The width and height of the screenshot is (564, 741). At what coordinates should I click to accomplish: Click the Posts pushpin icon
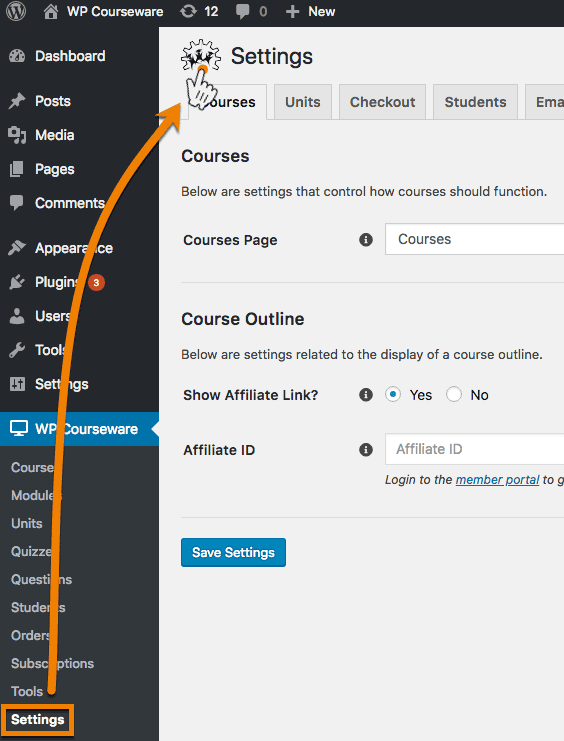(17, 101)
